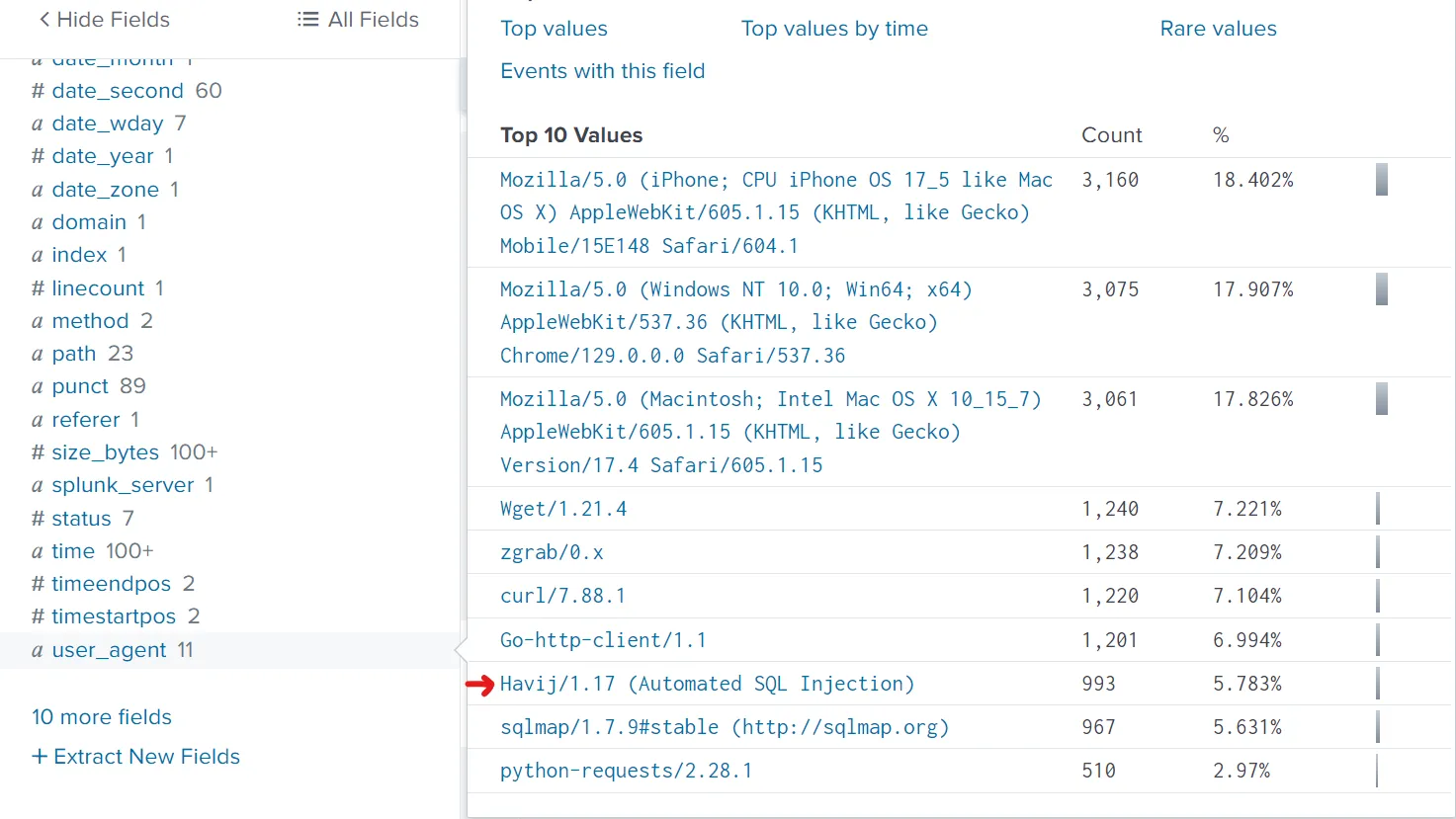Image resolution: width=1456 pixels, height=819 pixels.
Task: Open Top values report link
Action: (554, 29)
